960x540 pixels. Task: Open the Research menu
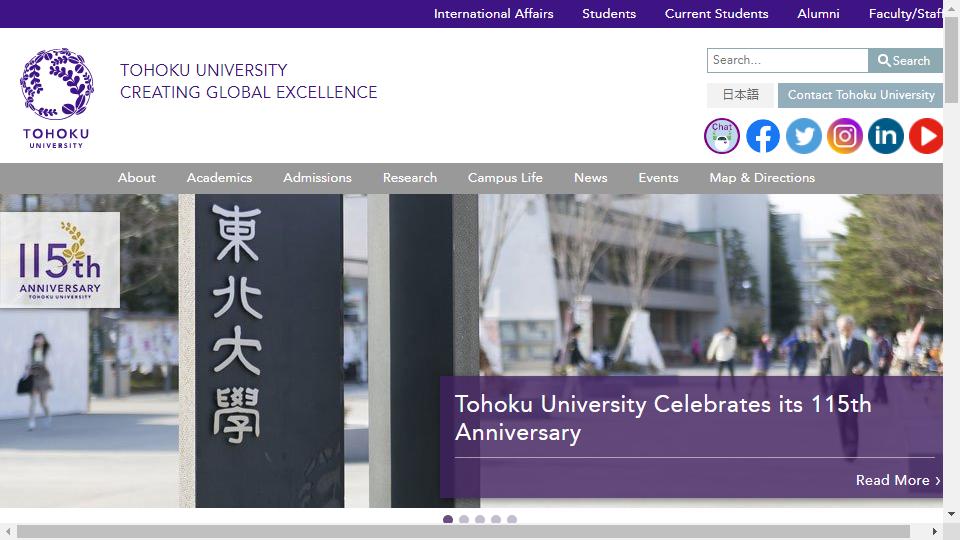[410, 178]
